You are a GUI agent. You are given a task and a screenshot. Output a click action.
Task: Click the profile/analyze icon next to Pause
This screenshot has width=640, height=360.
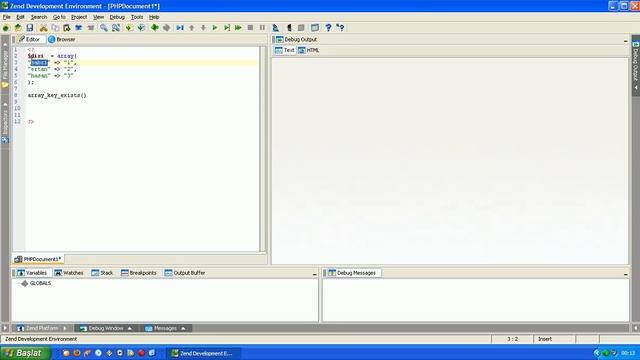point(276,28)
